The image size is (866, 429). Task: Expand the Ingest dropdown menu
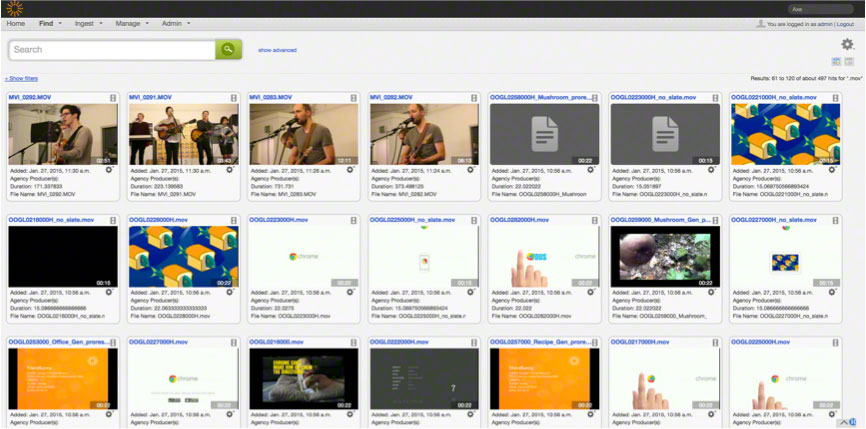pyautogui.click(x=89, y=24)
